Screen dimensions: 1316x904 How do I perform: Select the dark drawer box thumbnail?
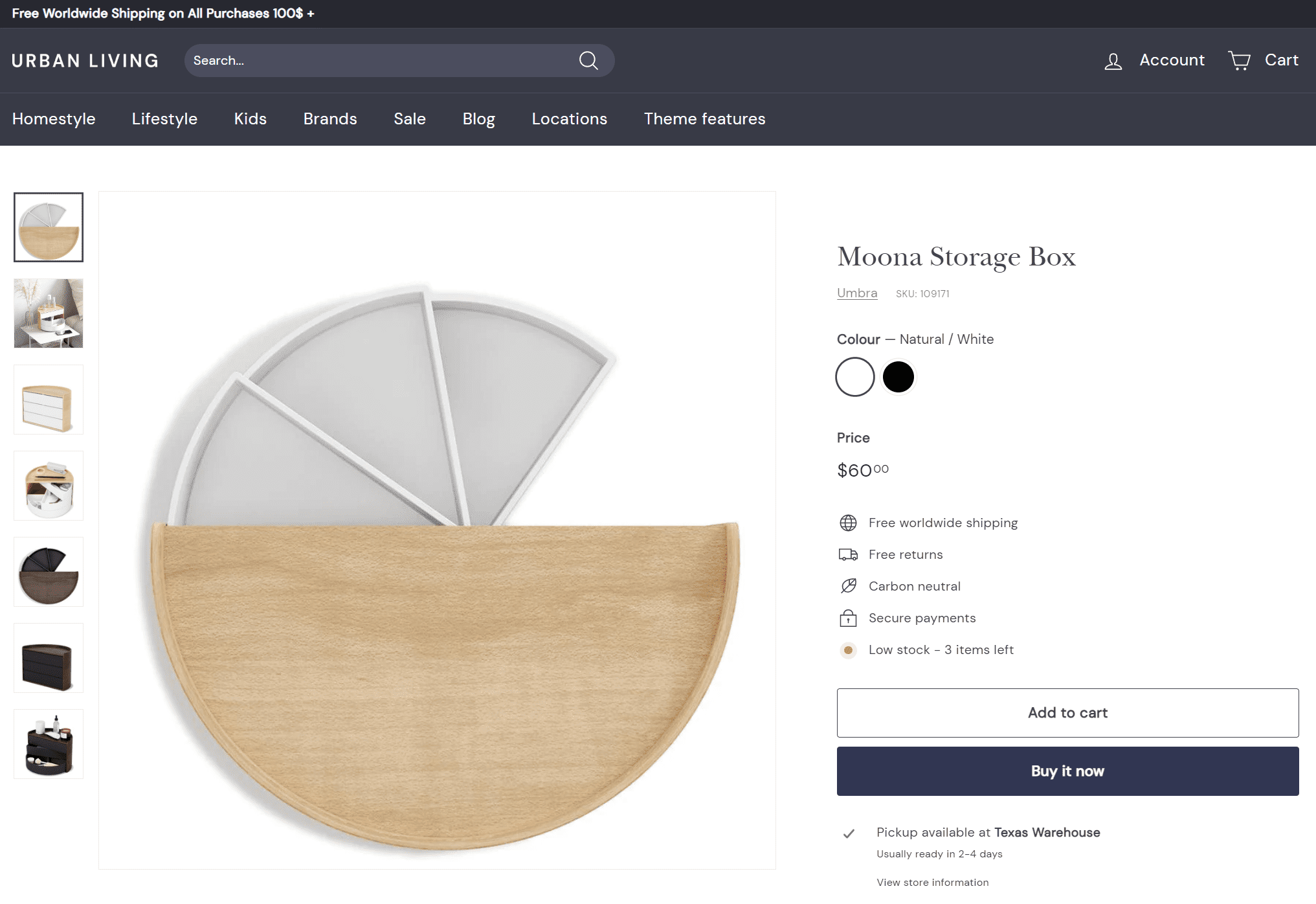49,657
